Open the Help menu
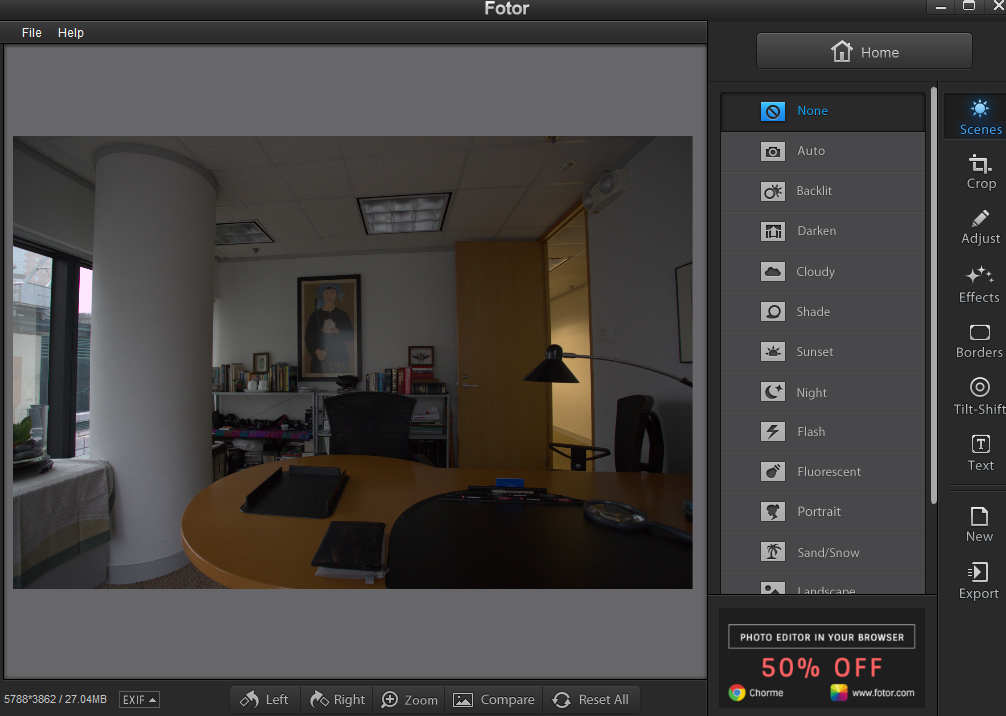The width and height of the screenshot is (1006, 716). point(71,33)
